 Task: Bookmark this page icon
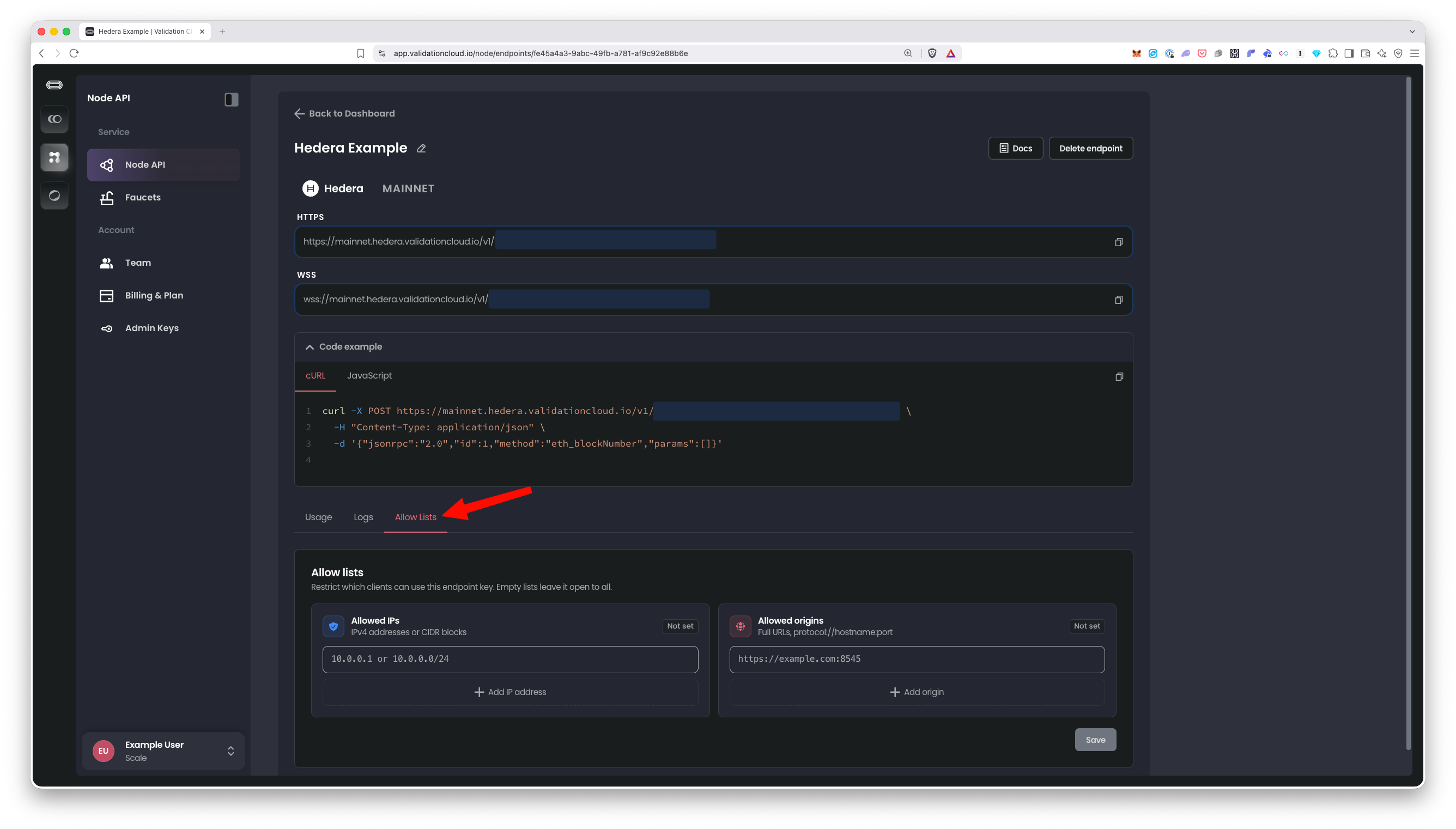tap(360, 53)
